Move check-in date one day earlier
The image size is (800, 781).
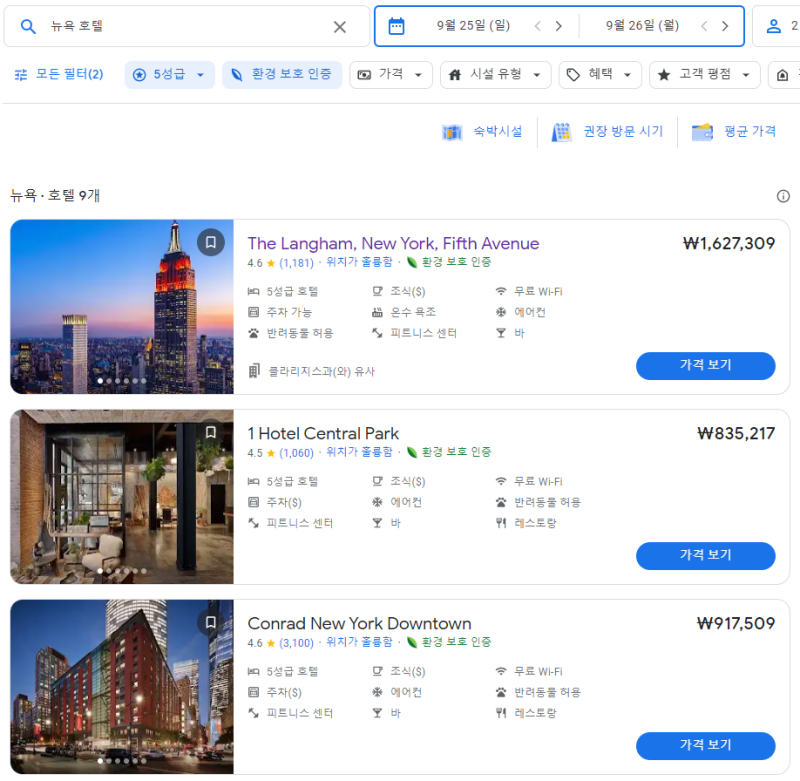click(x=537, y=26)
